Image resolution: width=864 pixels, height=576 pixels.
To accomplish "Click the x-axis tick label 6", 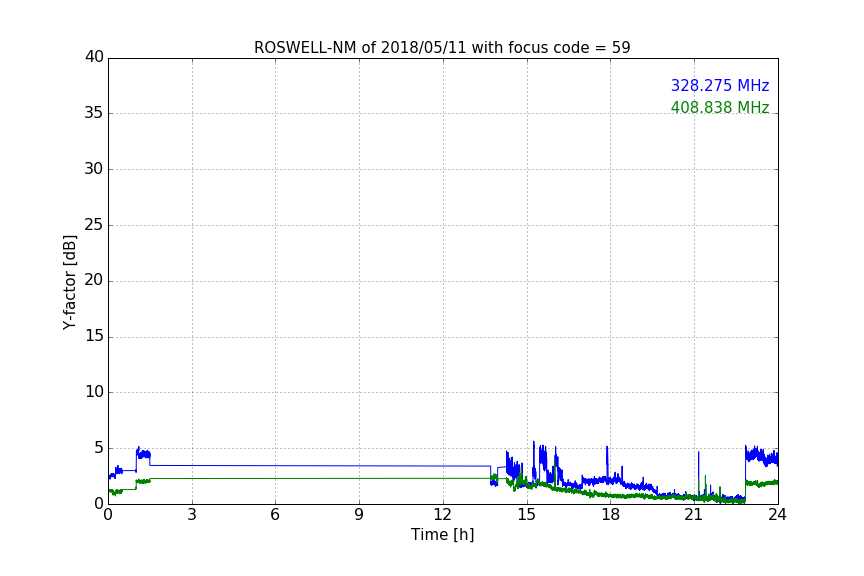I will (x=275, y=515).
